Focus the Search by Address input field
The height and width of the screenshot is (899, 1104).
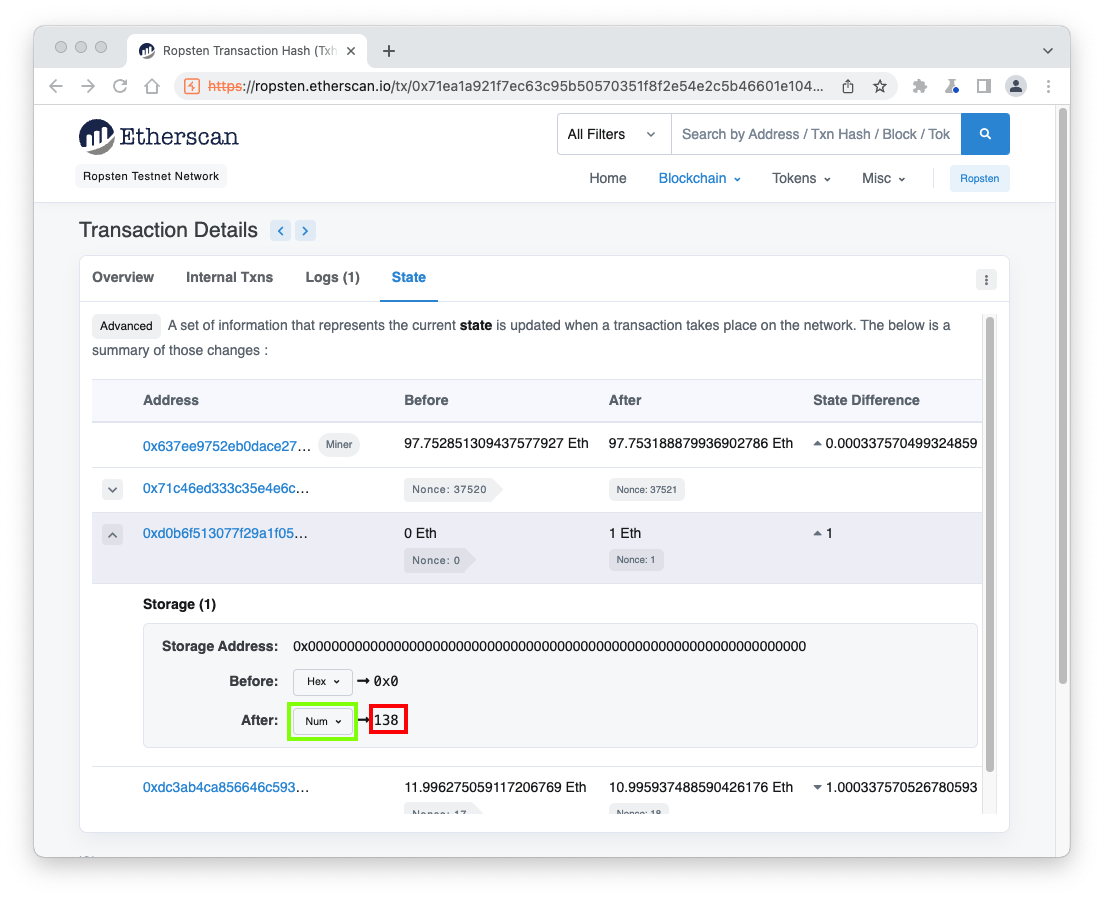tap(816, 134)
